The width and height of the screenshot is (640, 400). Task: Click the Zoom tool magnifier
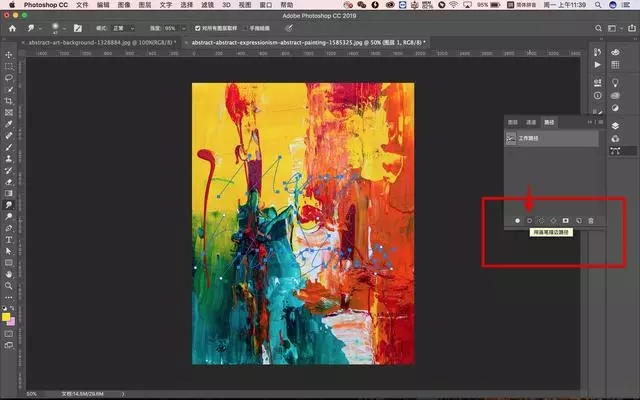(9, 284)
